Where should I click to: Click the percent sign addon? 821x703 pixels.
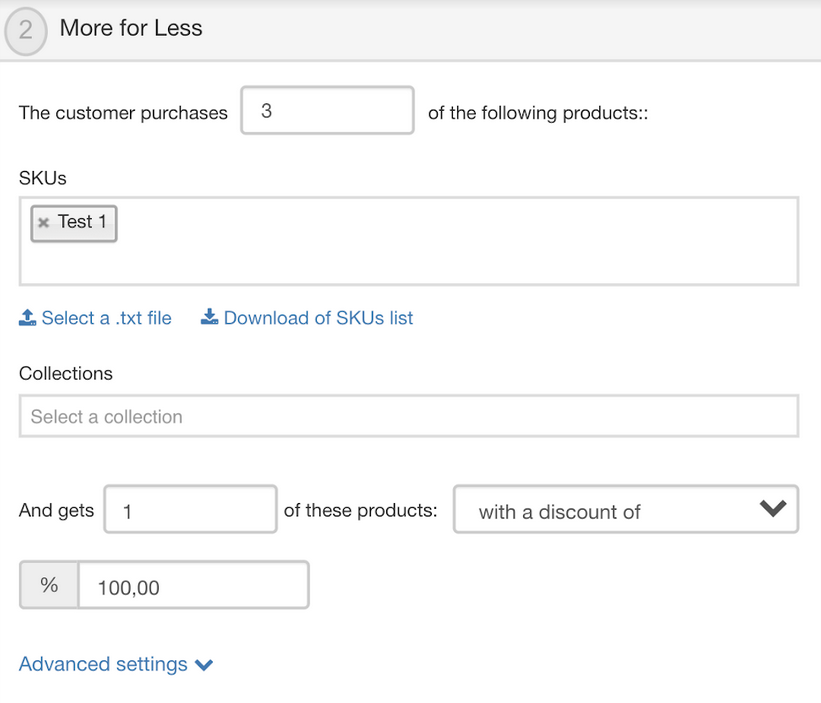point(49,586)
